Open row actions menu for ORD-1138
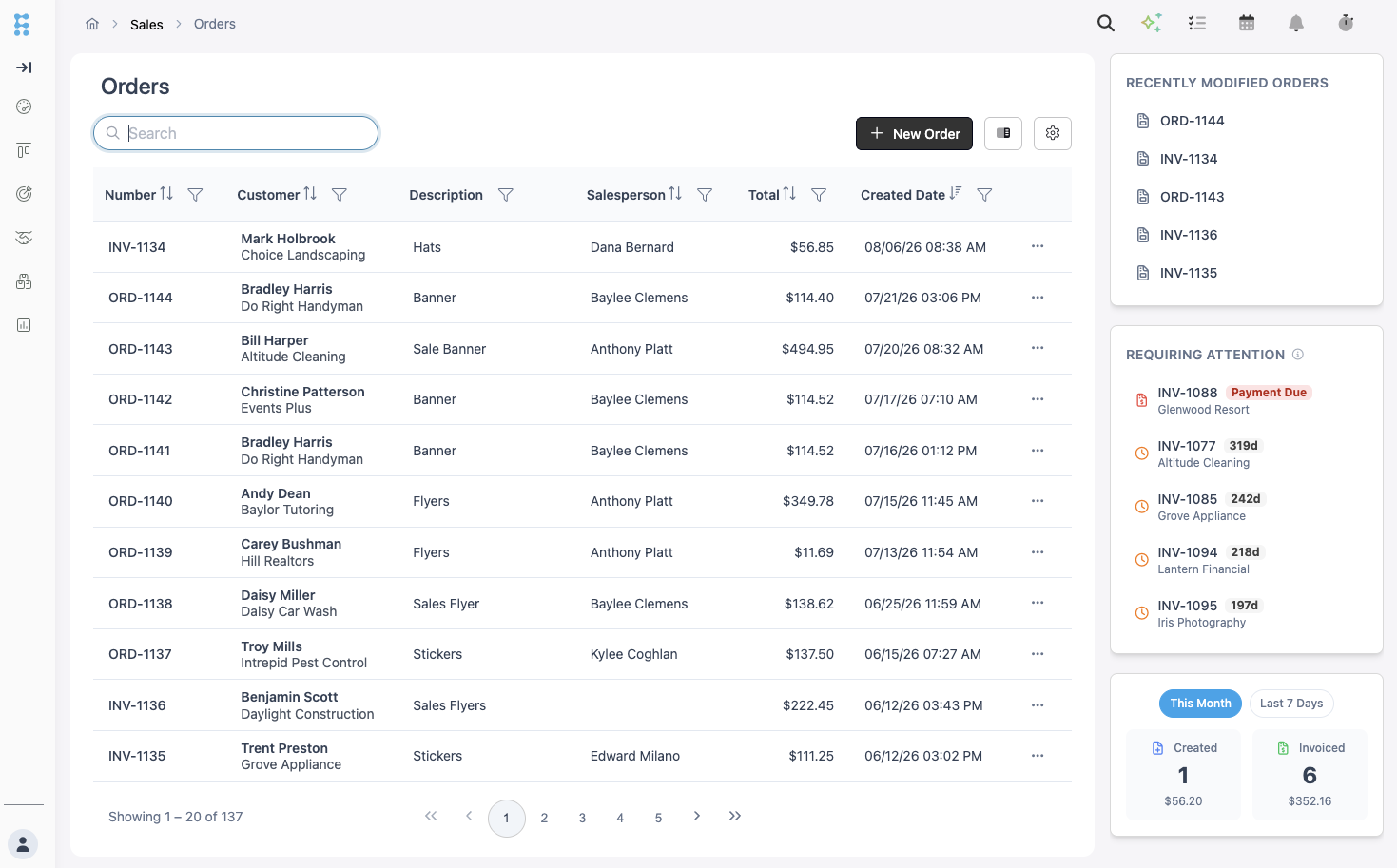 (1038, 603)
